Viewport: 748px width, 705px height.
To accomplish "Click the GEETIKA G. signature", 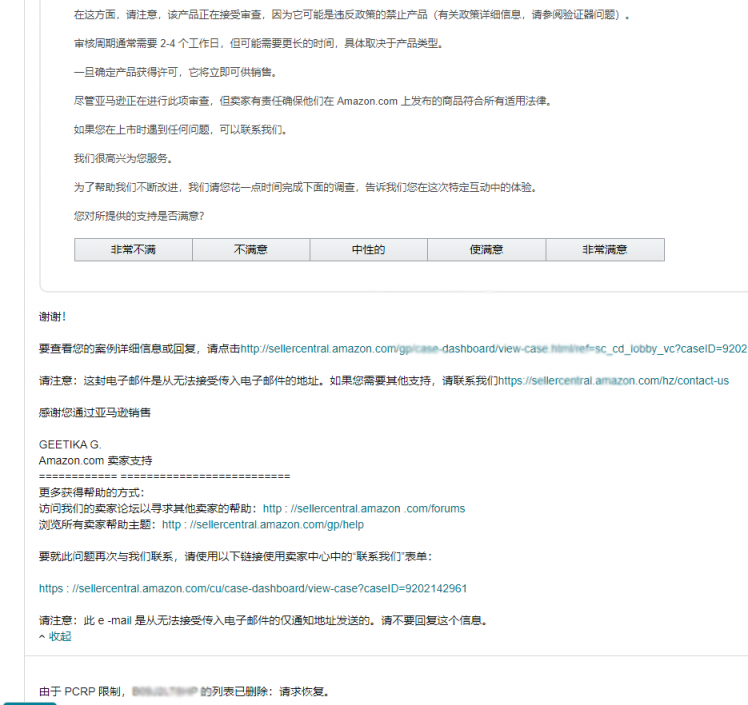I will click(70, 445).
